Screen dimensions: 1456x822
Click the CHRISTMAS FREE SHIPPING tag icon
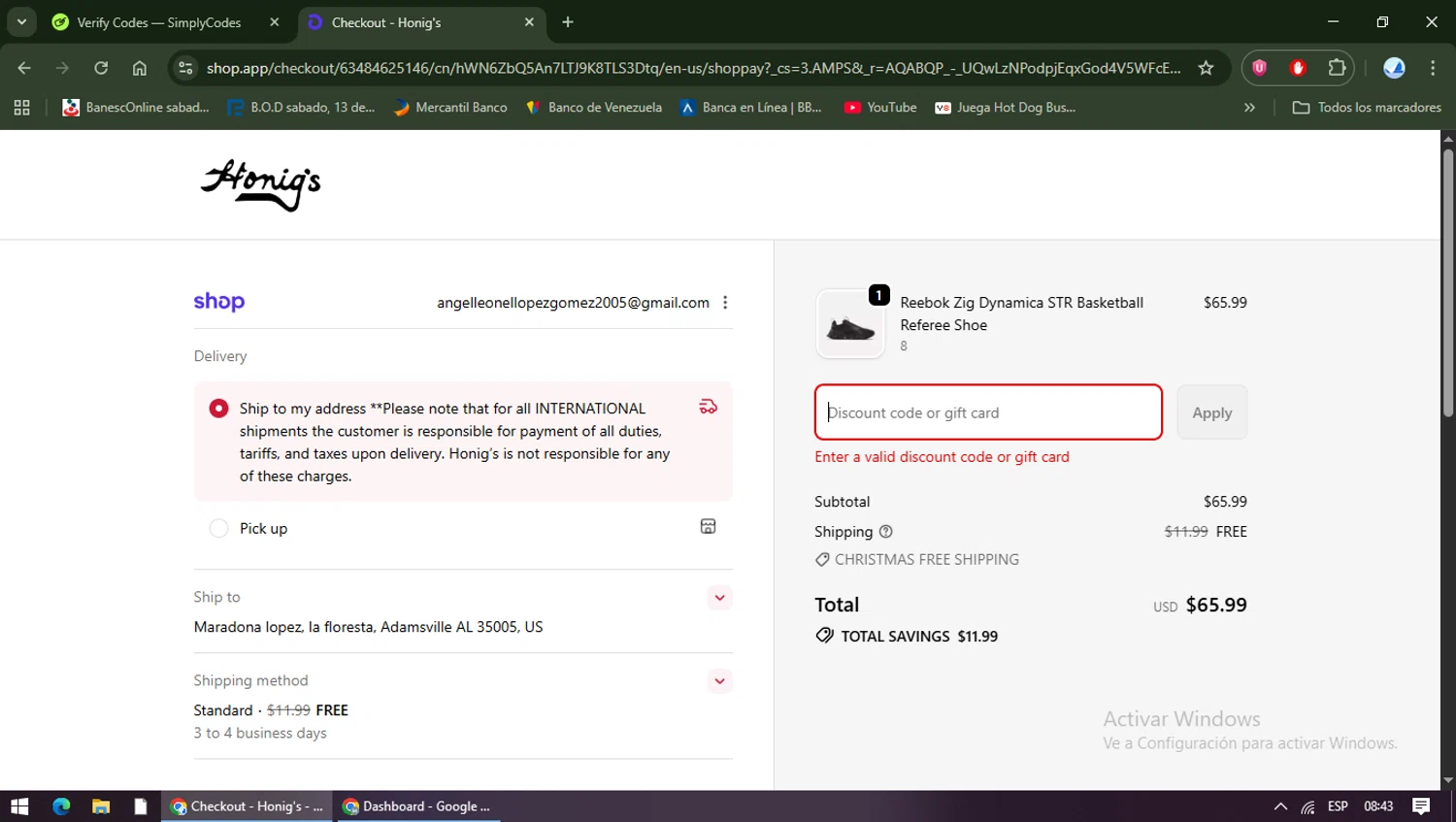pos(822,559)
